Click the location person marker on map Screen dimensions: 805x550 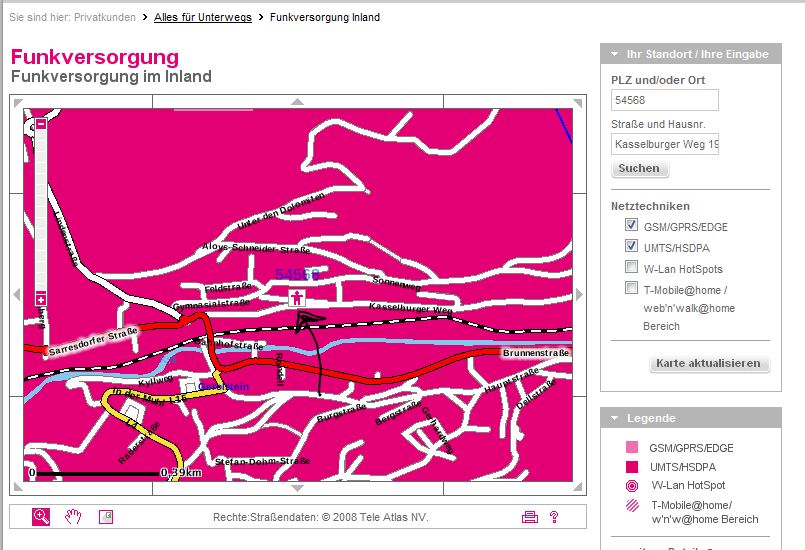(297, 297)
